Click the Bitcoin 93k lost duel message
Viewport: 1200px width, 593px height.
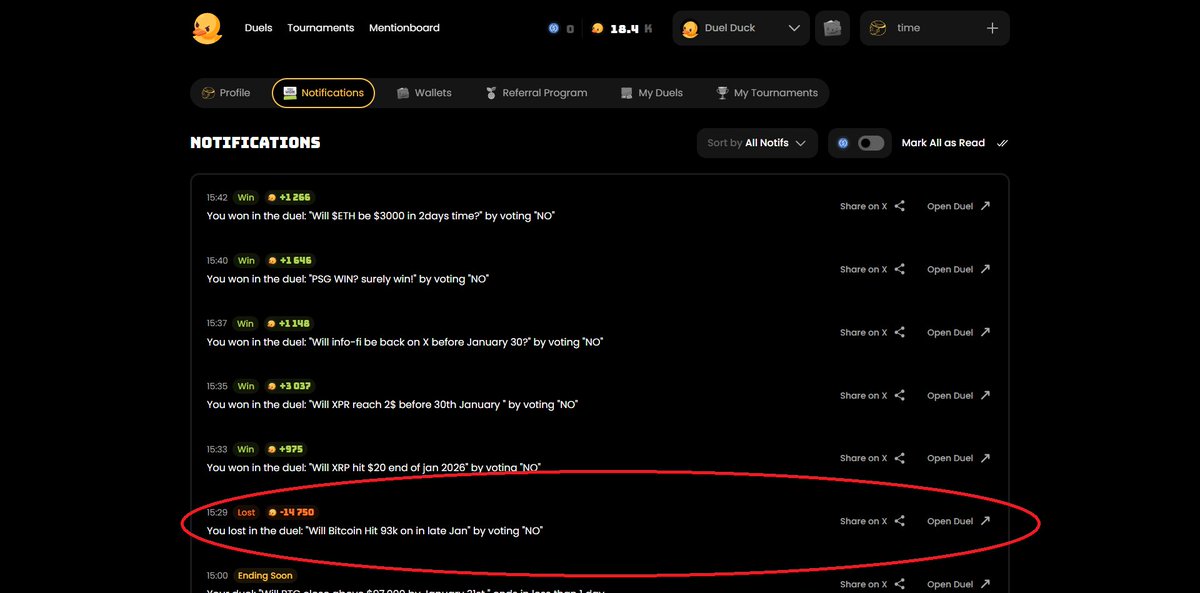tap(375, 531)
